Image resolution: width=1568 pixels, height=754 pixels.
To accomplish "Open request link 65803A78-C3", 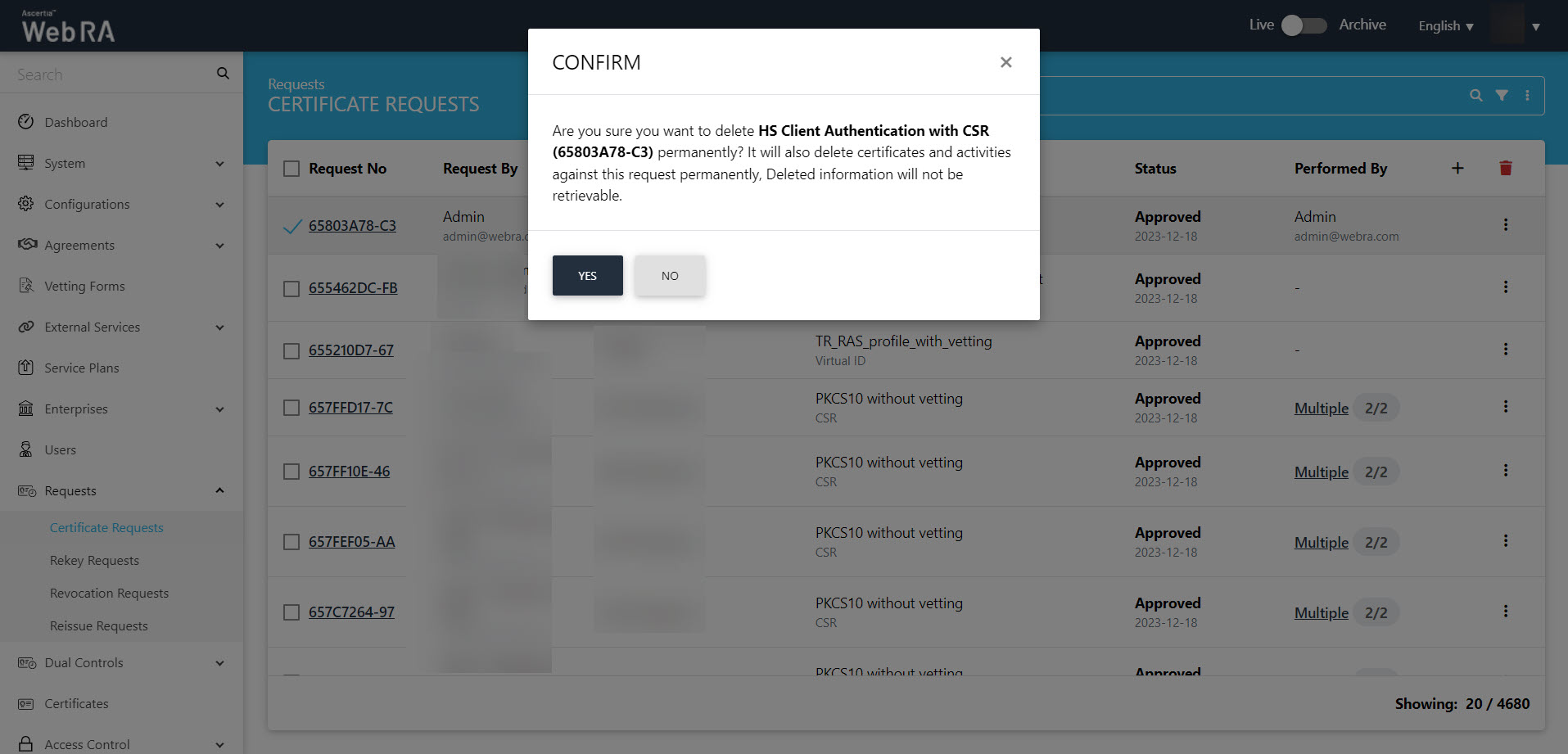I will point(352,226).
